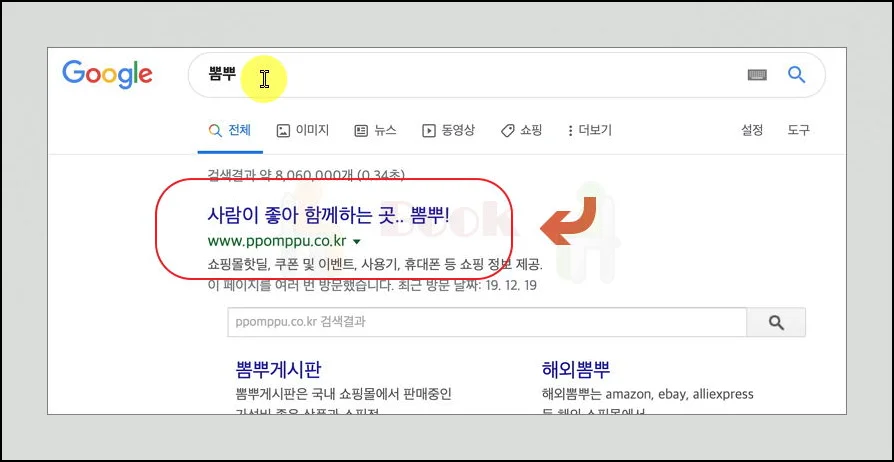The width and height of the screenshot is (894, 462).
Task: Click the site search magnifier button
Action: [x=776, y=322]
